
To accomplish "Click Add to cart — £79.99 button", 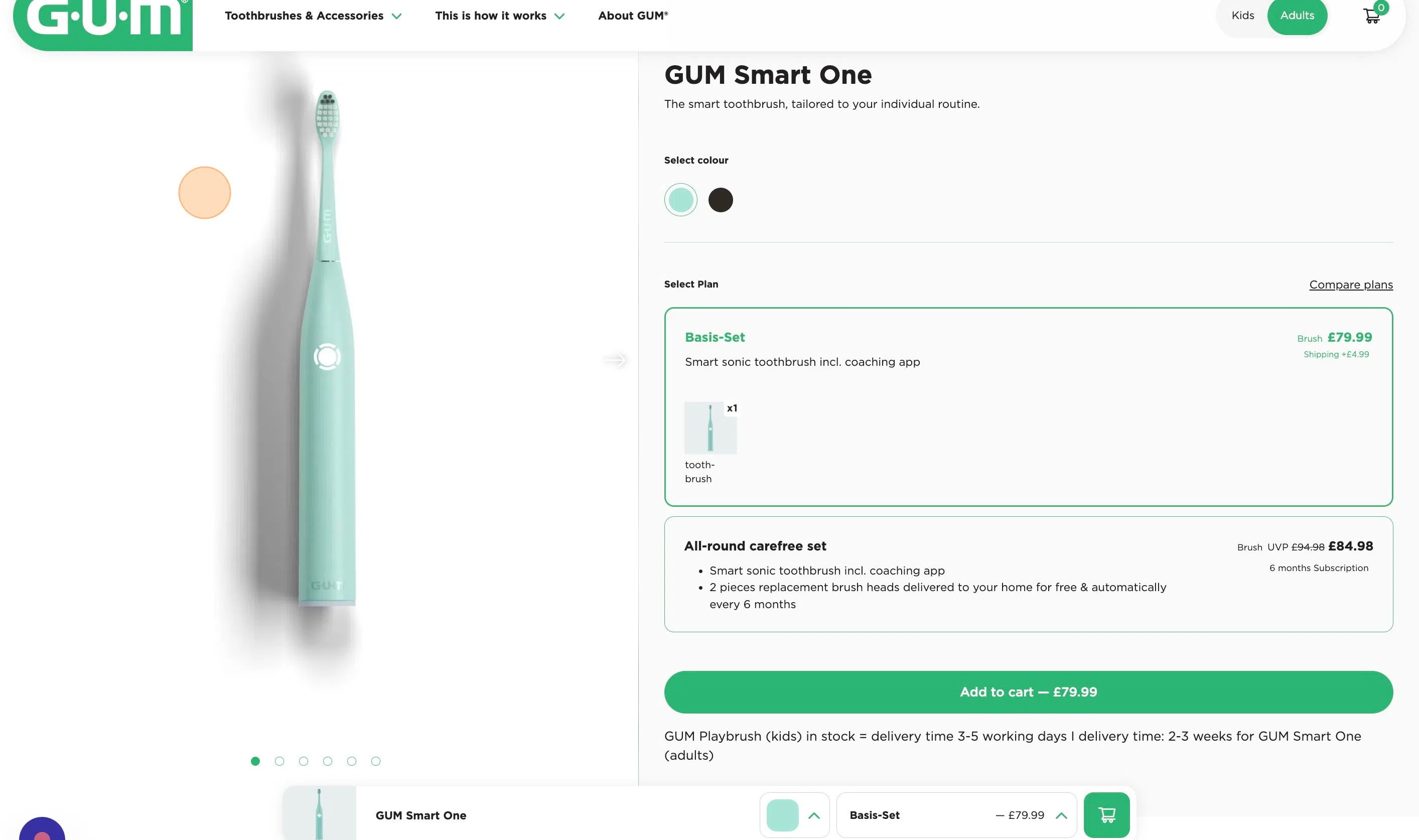I will click(1028, 691).
